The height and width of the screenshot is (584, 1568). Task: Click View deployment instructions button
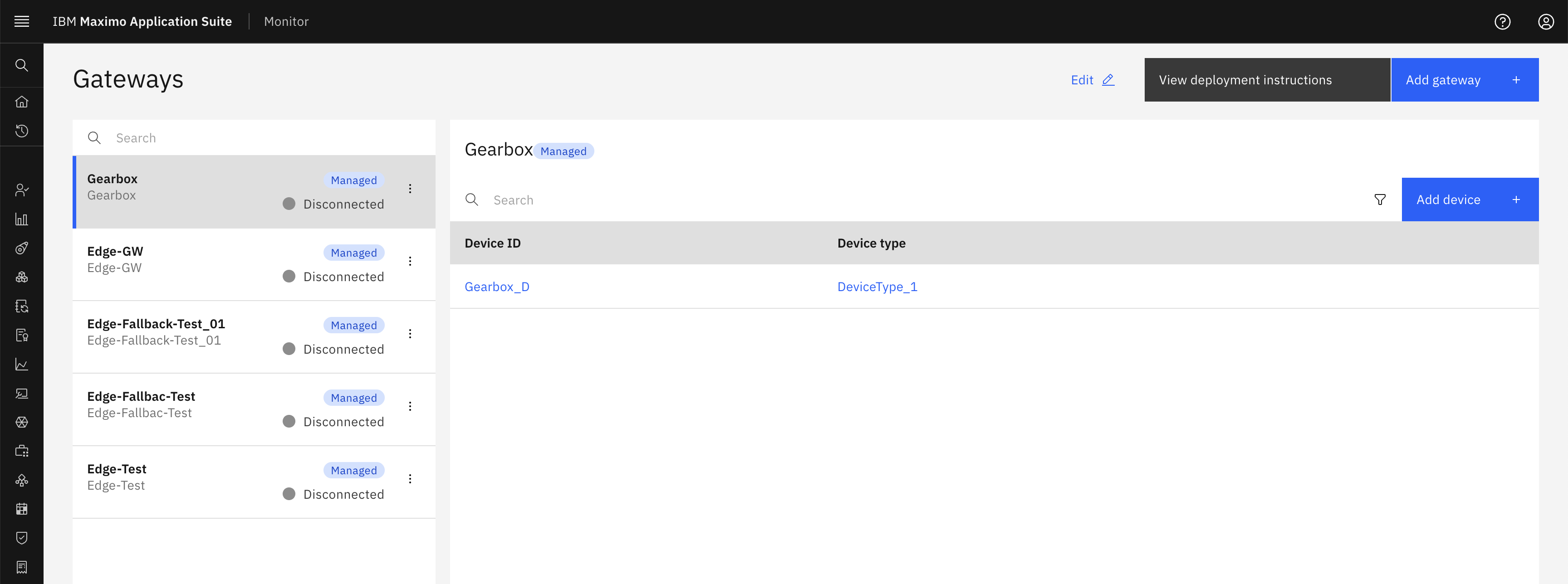coord(1267,80)
